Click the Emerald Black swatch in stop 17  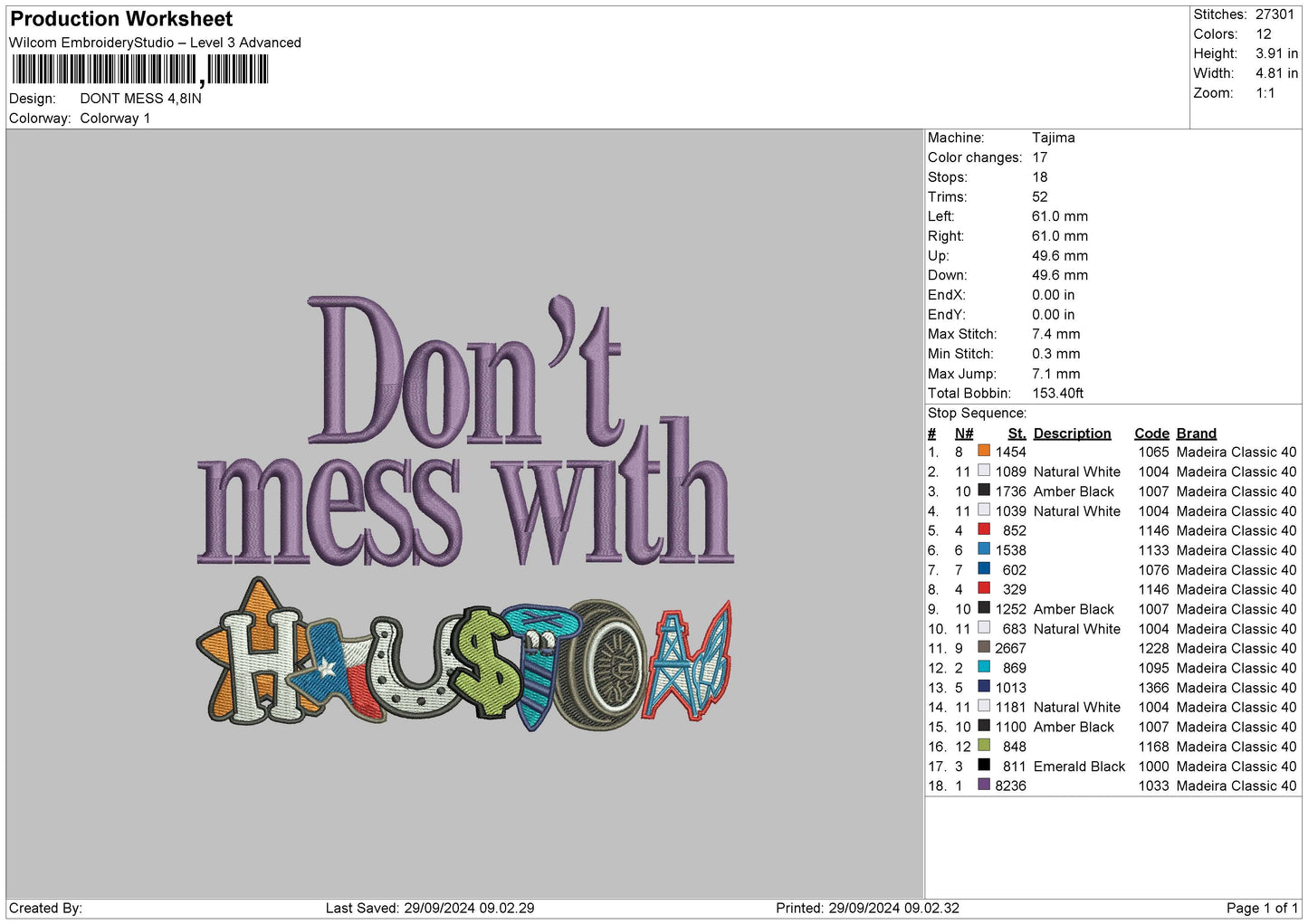(984, 765)
